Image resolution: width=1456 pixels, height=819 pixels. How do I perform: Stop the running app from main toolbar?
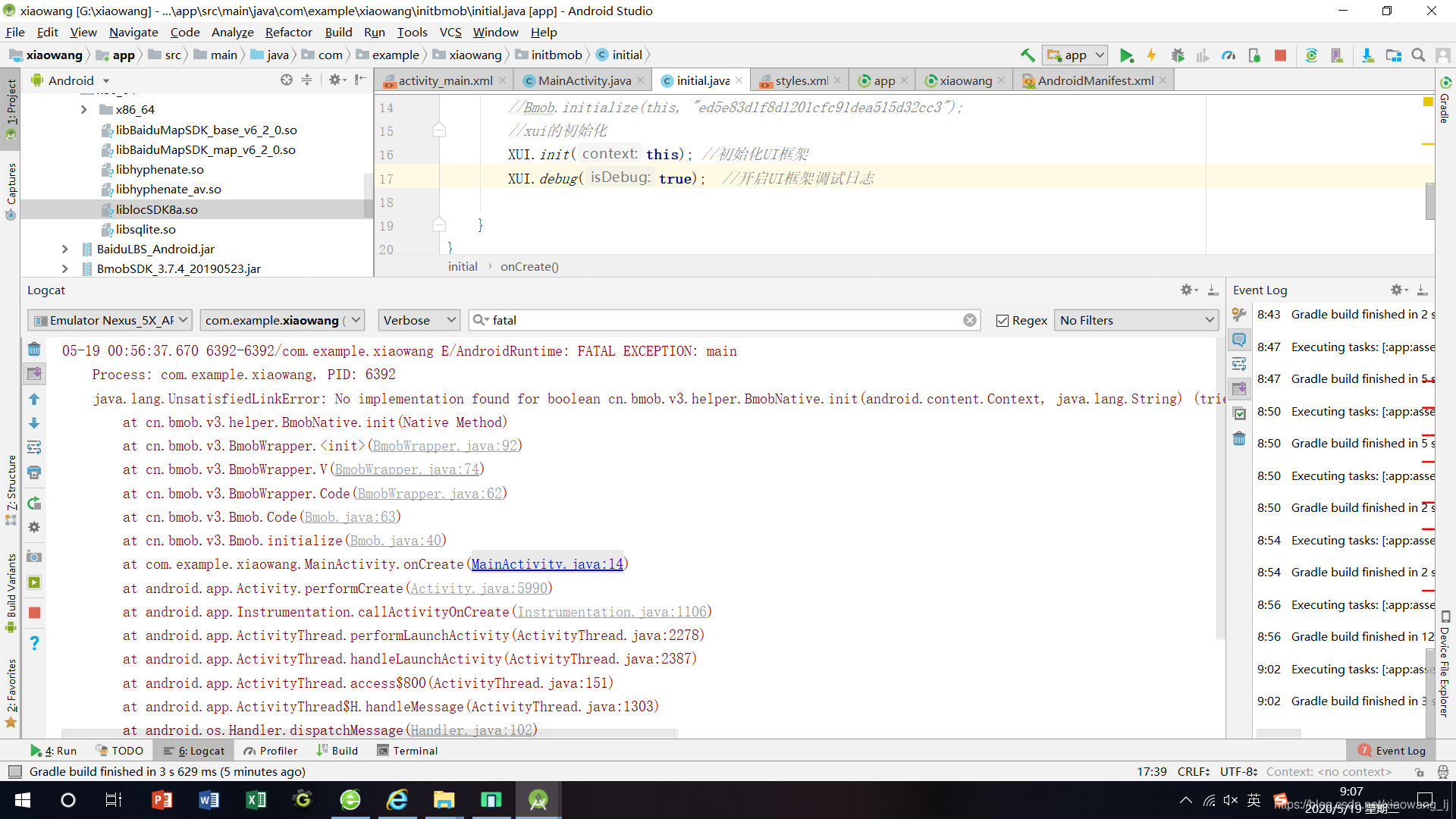[x=1280, y=55]
